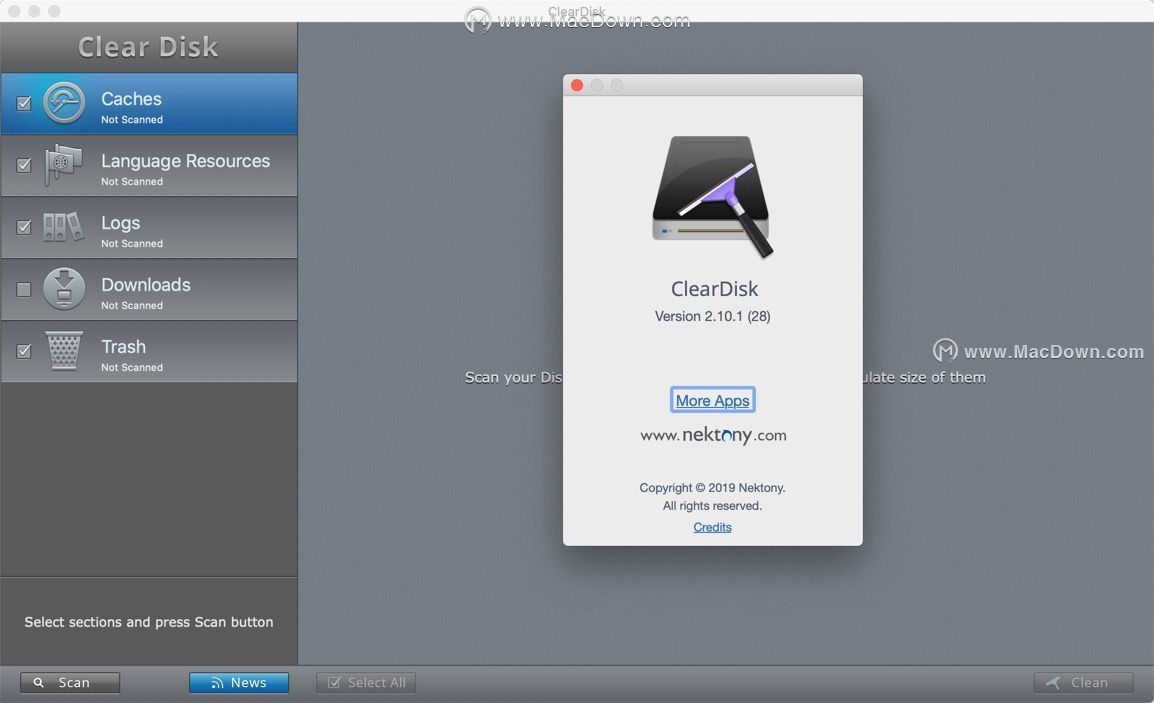The width and height of the screenshot is (1154, 703).
Task: Select the Downloads section label
Action: coord(146,285)
